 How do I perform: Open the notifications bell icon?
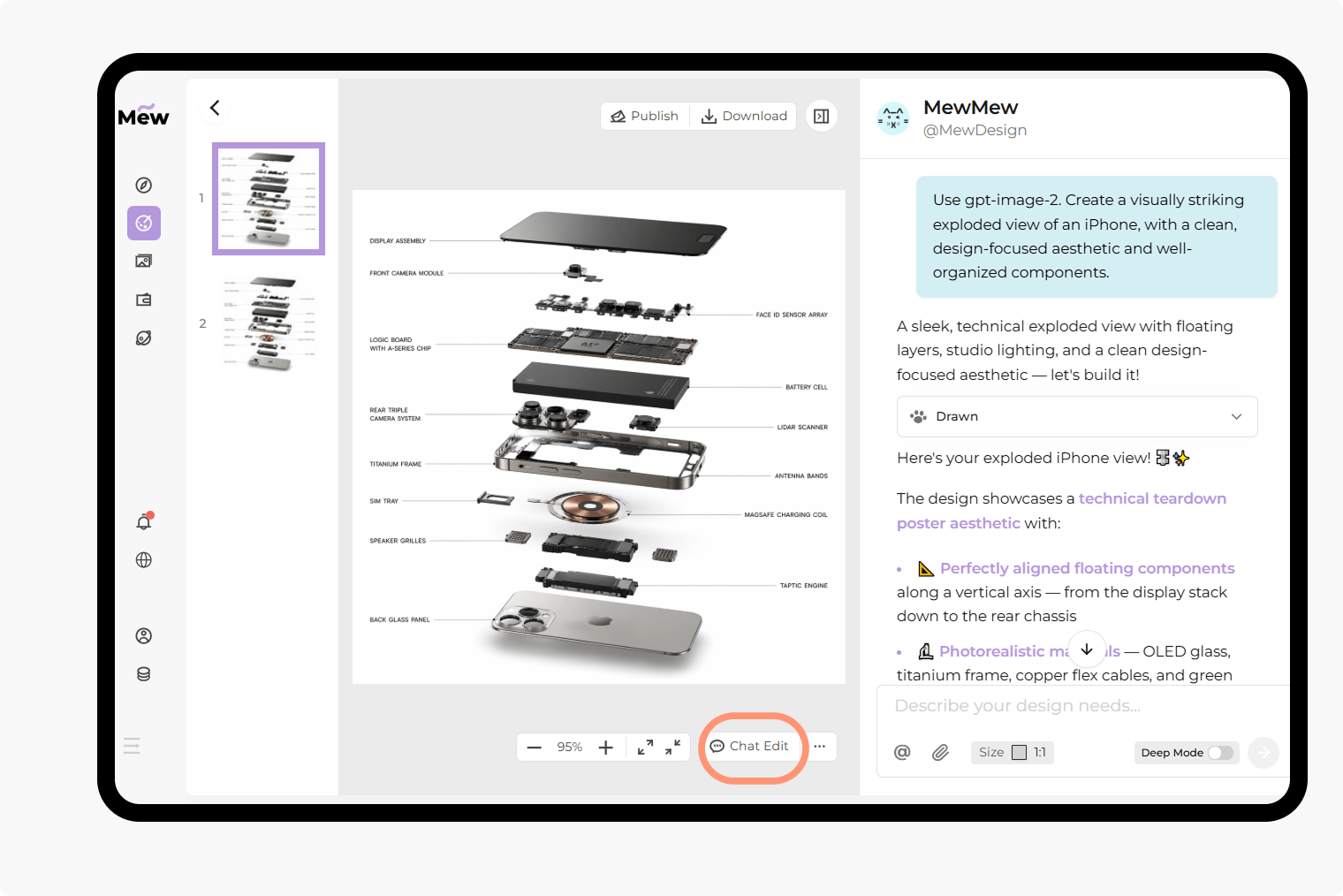click(144, 522)
